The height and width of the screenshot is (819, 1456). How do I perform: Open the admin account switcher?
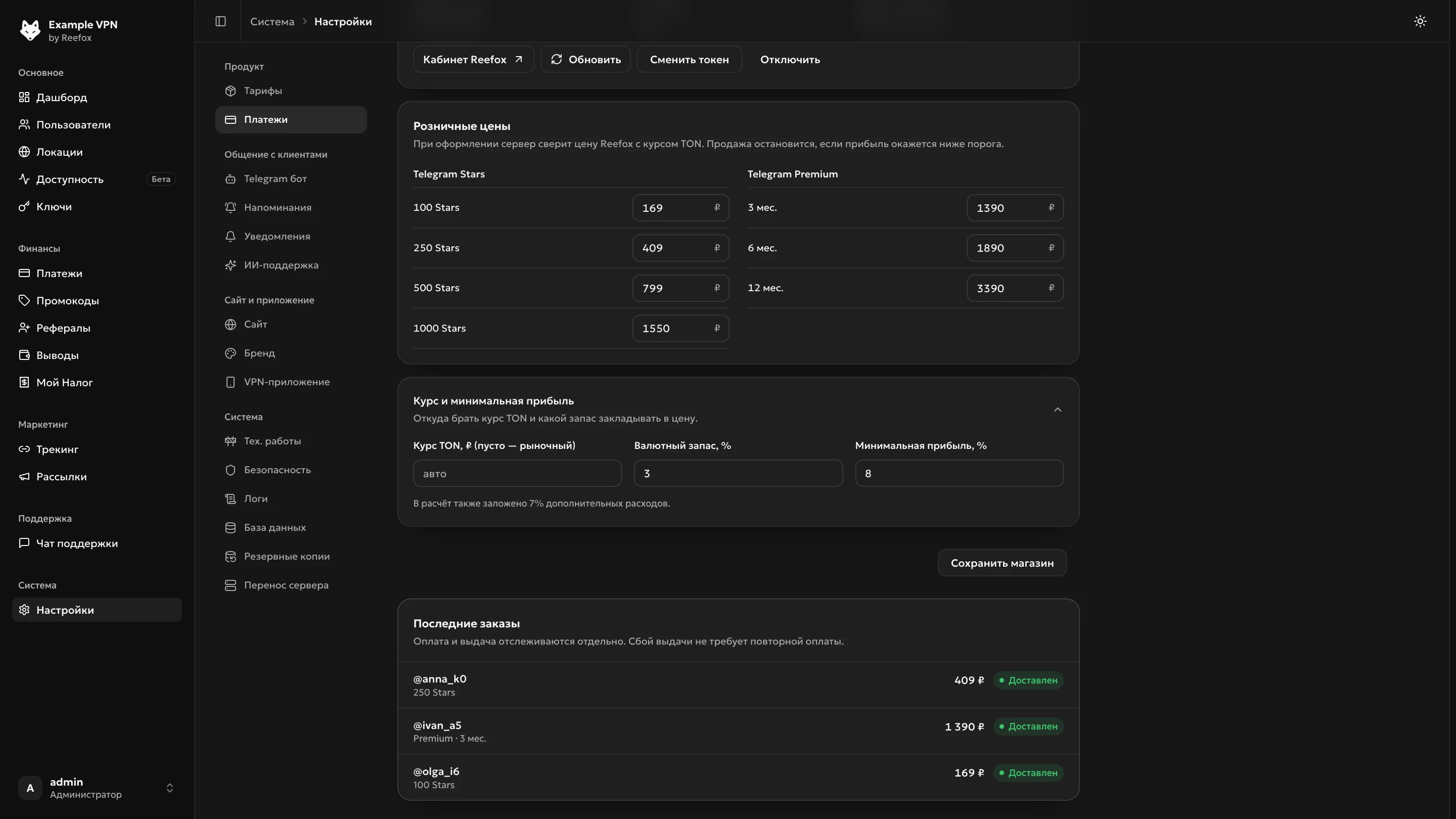pyautogui.click(x=97, y=788)
